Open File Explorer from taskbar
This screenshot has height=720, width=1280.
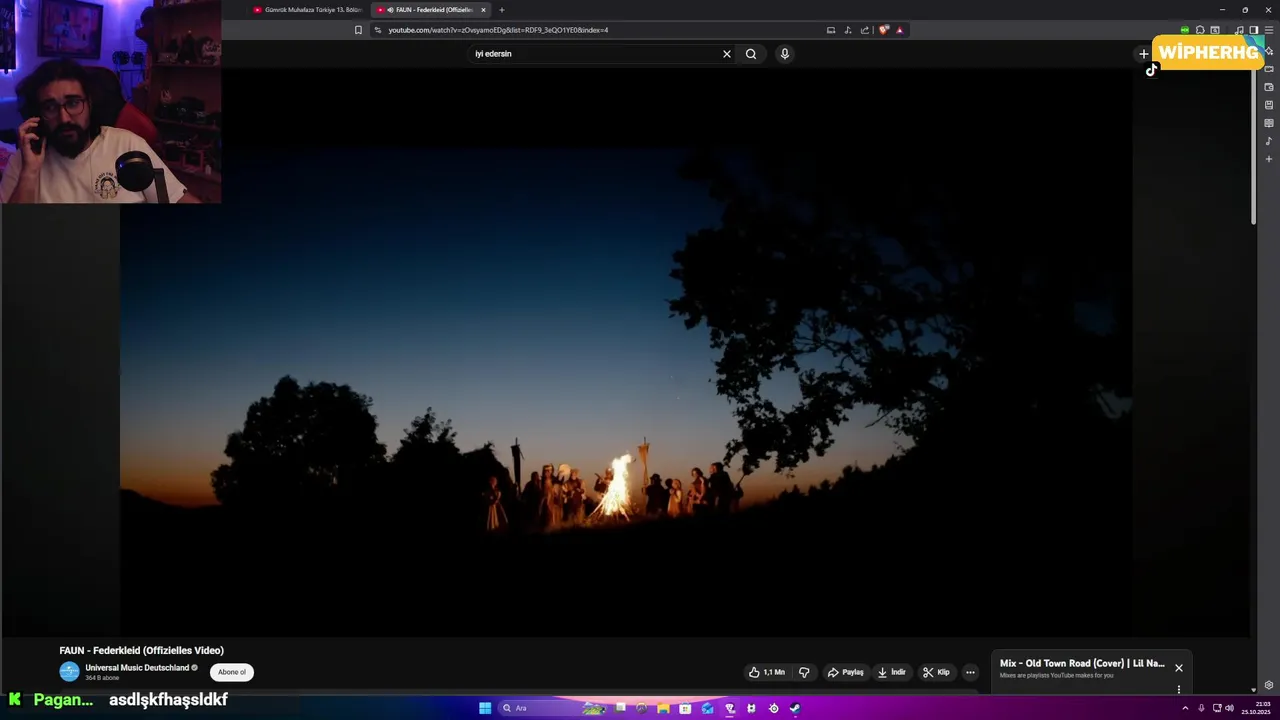point(663,708)
